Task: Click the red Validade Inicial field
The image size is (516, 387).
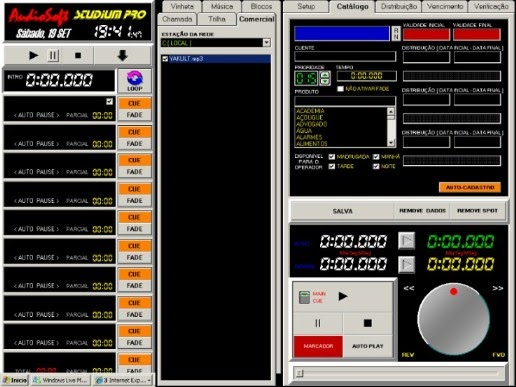Action: tap(426, 34)
